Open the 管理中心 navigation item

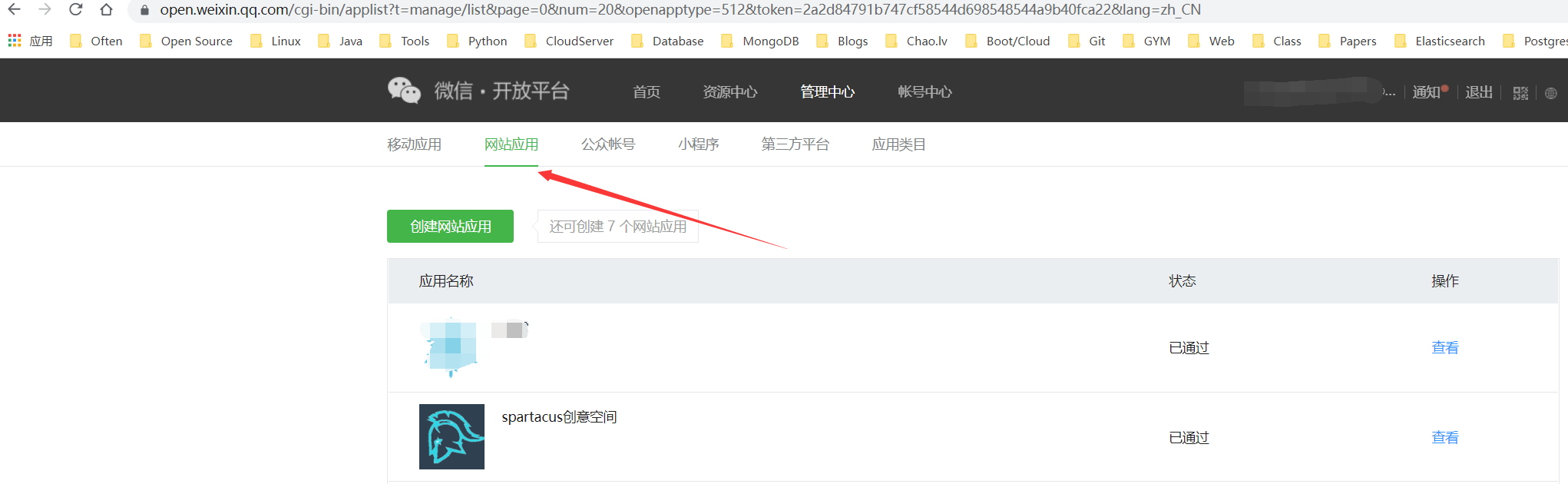(827, 92)
